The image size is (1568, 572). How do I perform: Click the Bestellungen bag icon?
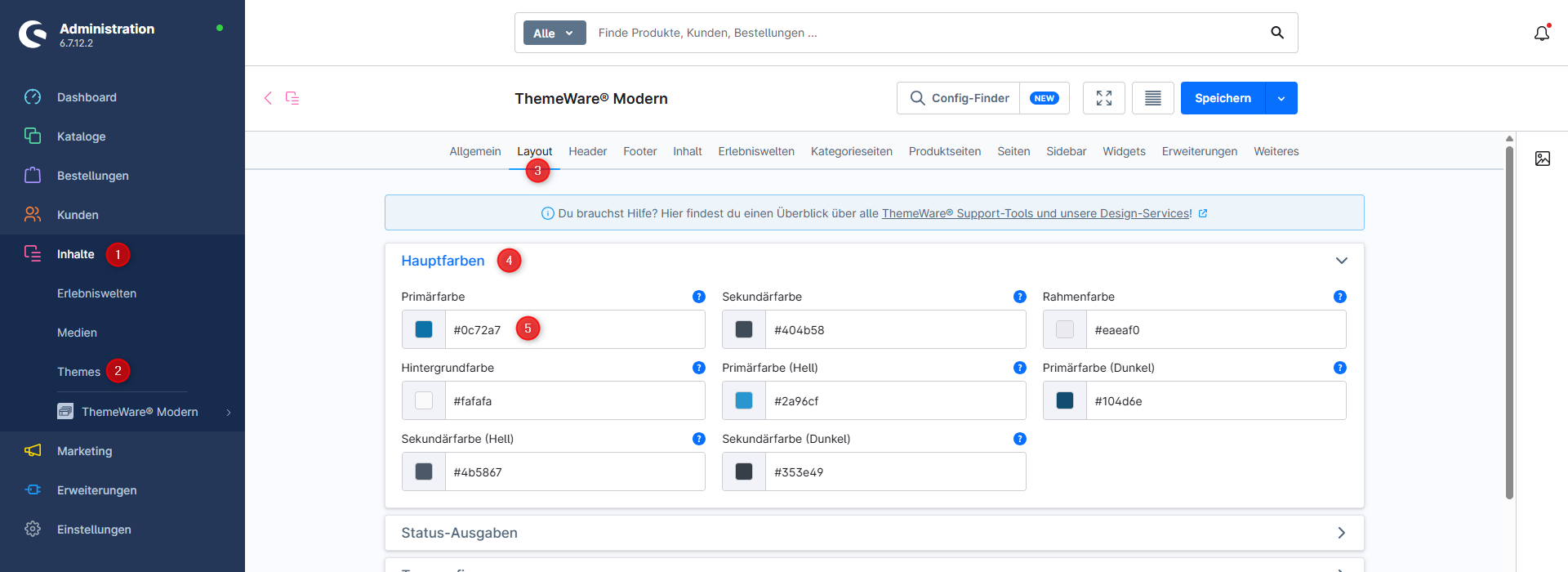pyautogui.click(x=33, y=176)
